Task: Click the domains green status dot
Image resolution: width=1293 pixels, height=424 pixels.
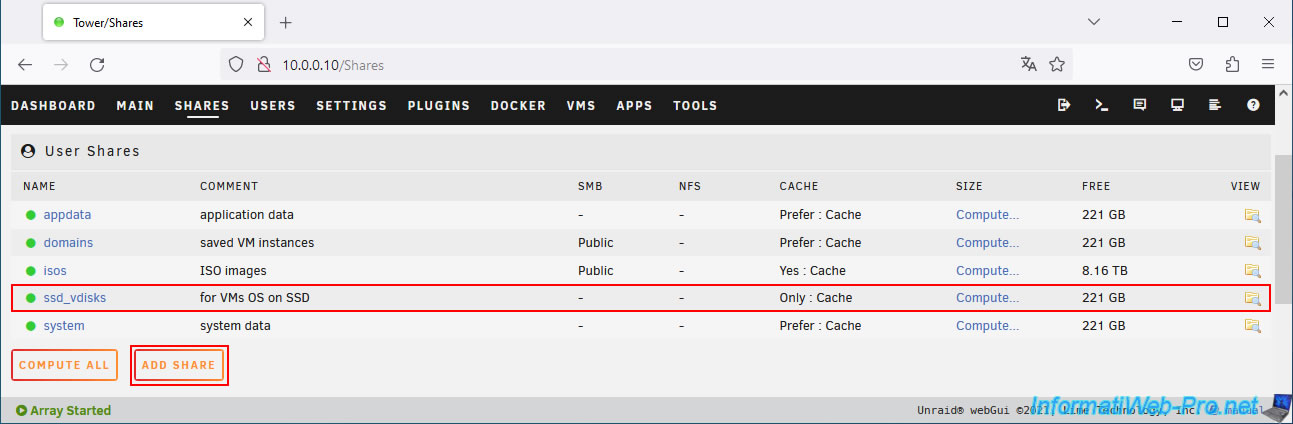Action: (x=31, y=243)
